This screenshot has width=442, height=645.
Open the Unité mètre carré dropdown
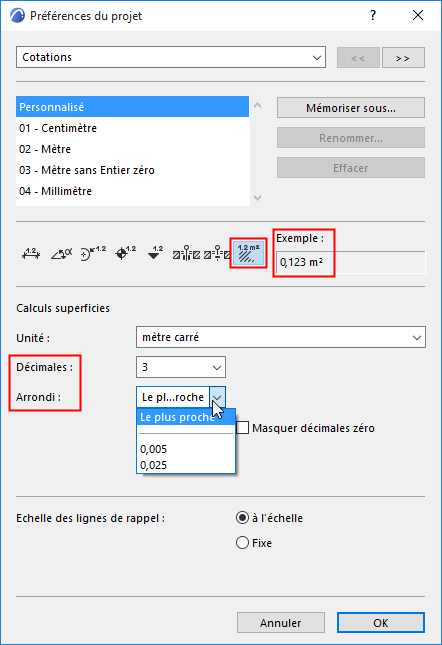[281, 337]
